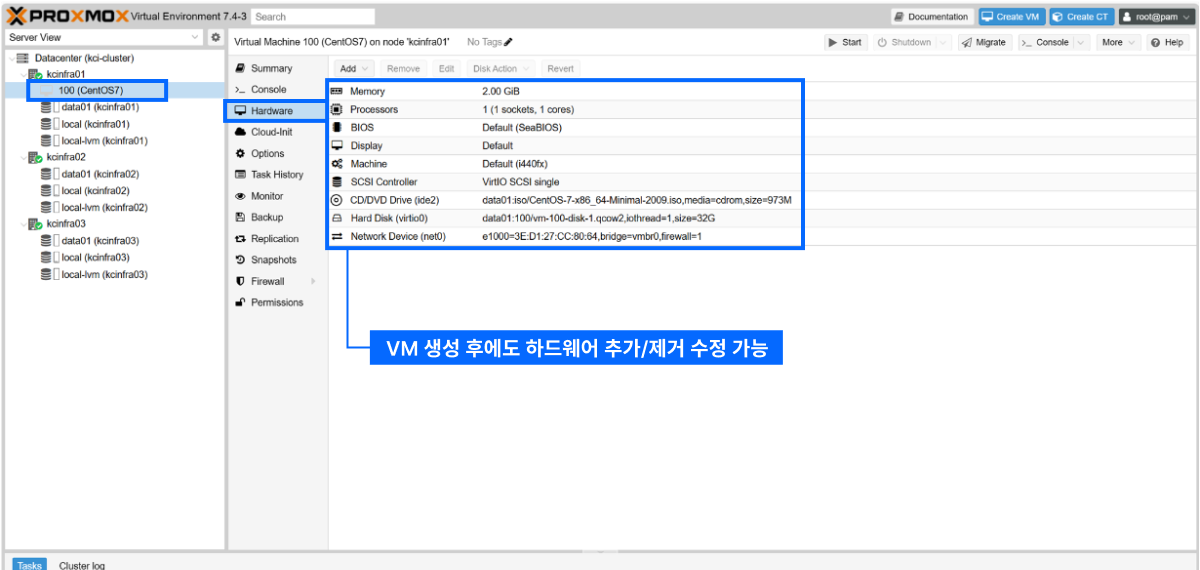Click the pencil icon next to No Tags
1200x570 pixels.
click(508, 42)
